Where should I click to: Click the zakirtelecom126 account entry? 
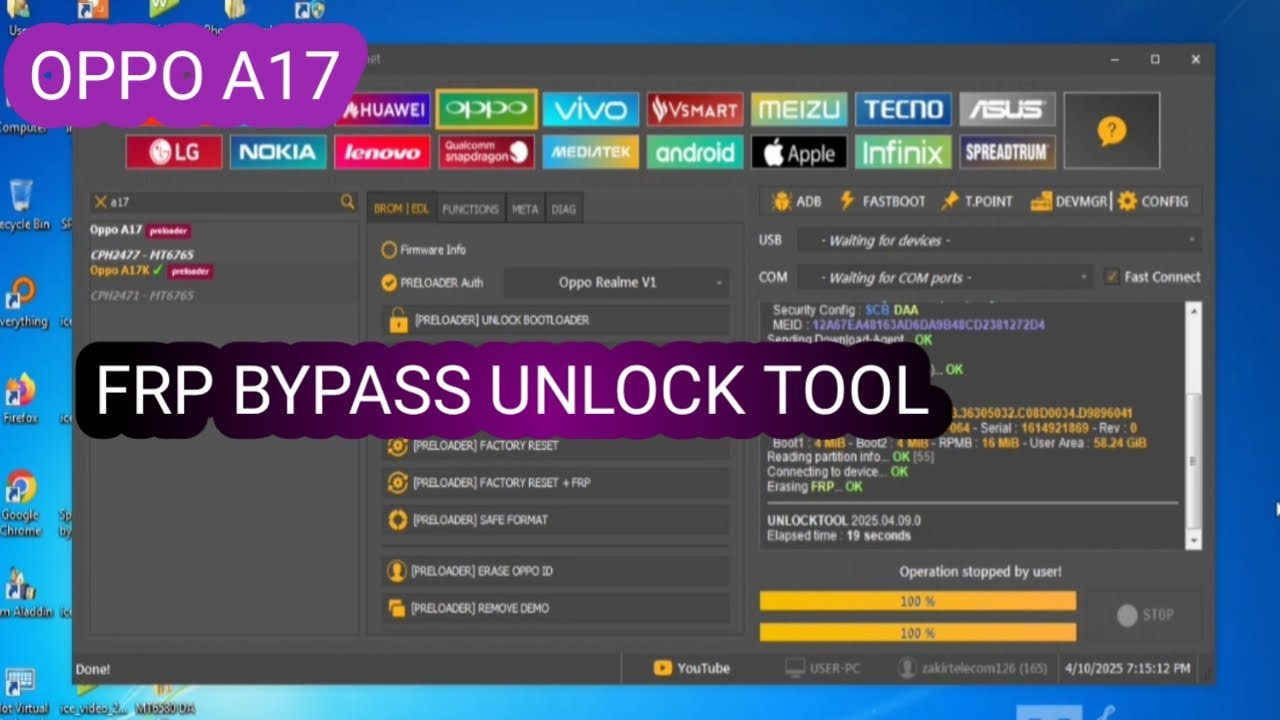pyautogui.click(x=973, y=668)
